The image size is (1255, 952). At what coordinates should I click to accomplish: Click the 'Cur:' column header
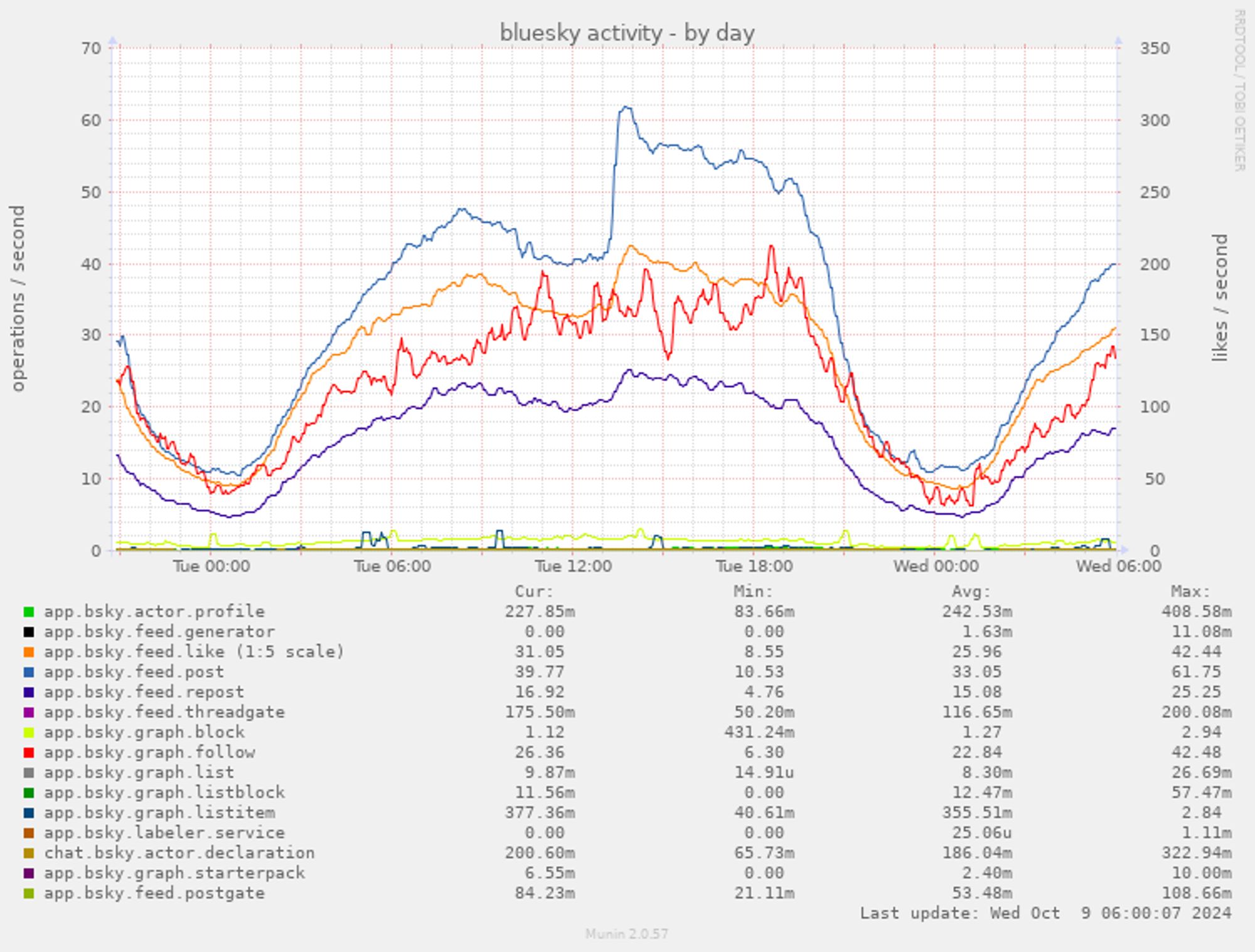click(x=535, y=591)
